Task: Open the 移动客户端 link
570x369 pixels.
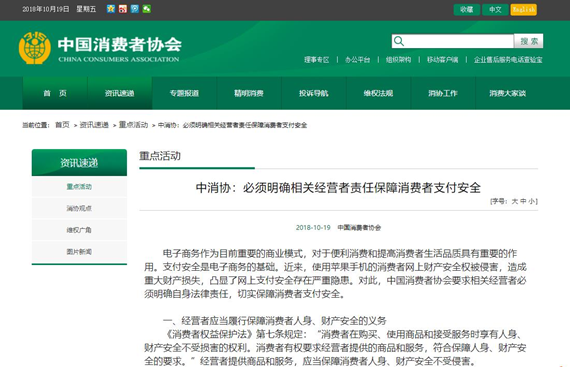Action: (x=442, y=60)
